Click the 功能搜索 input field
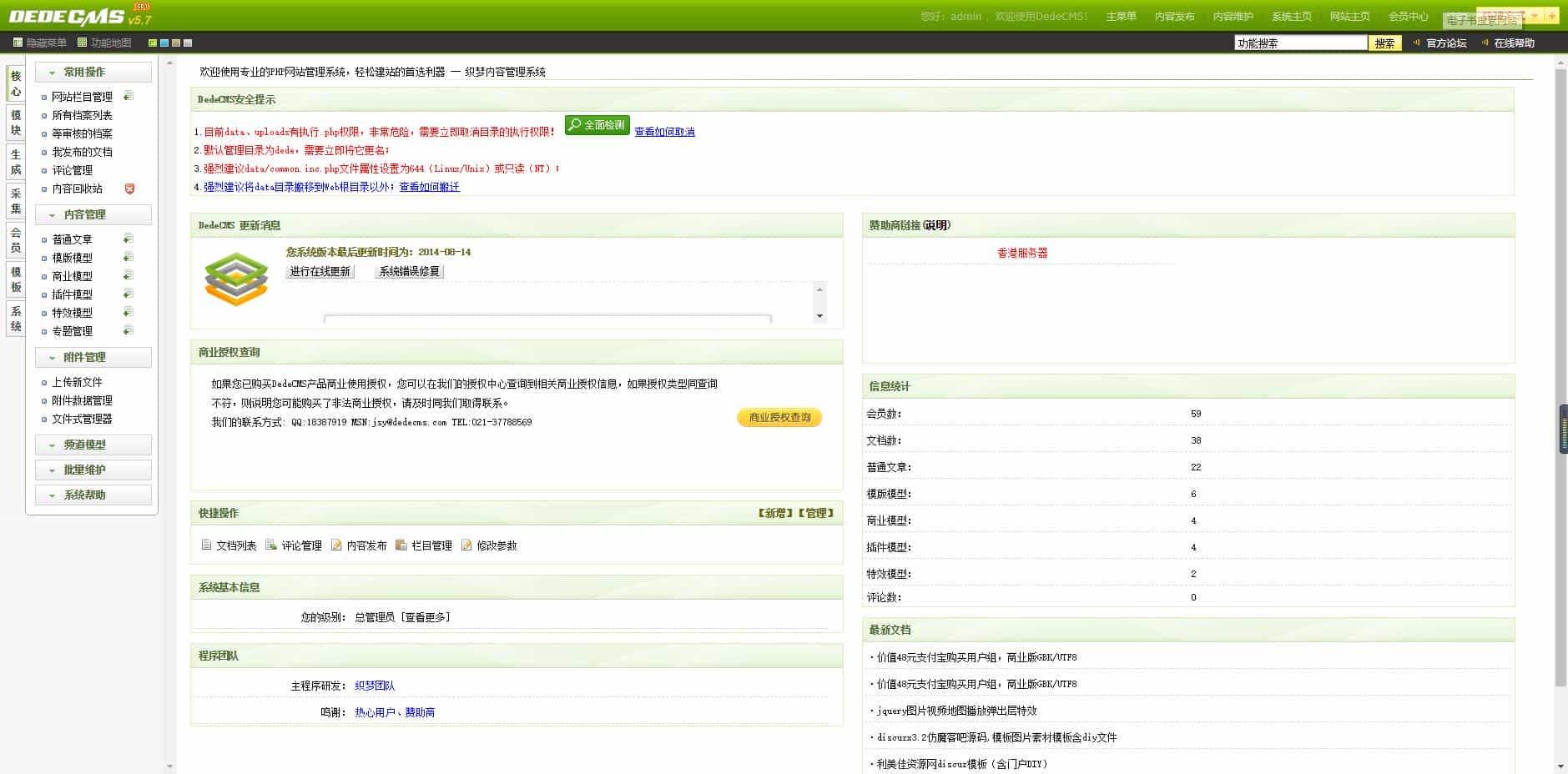The width and height of the screenshot is (1568, 774). click(x=1301, y=43)
